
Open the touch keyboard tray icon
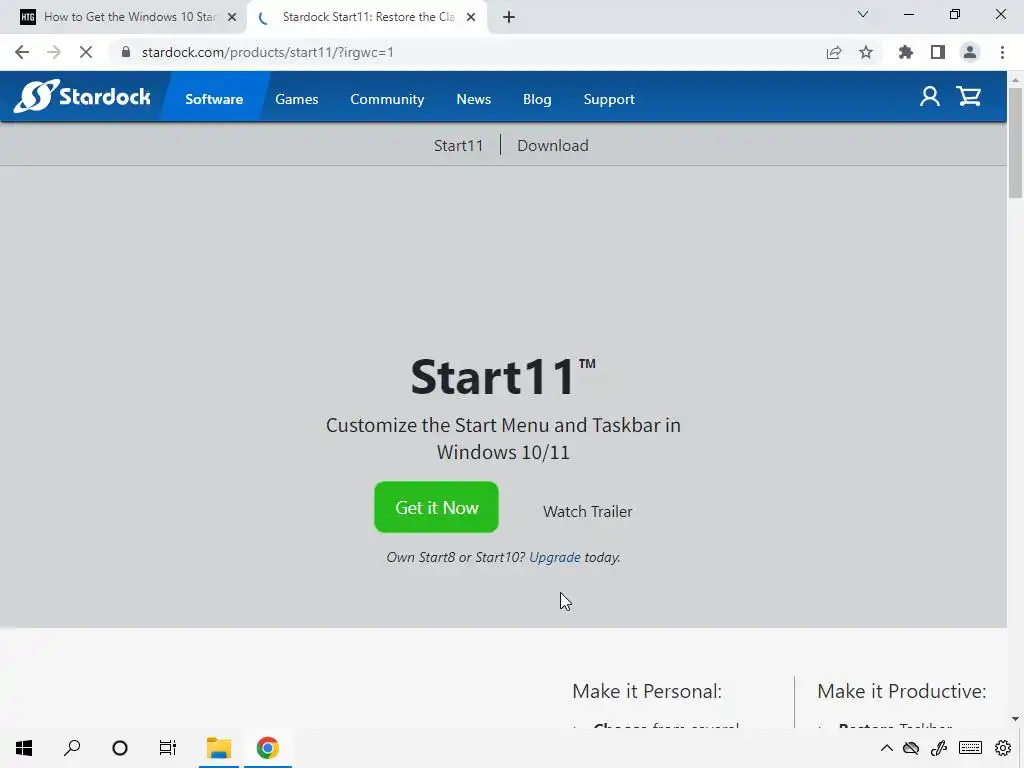(970, 748)
